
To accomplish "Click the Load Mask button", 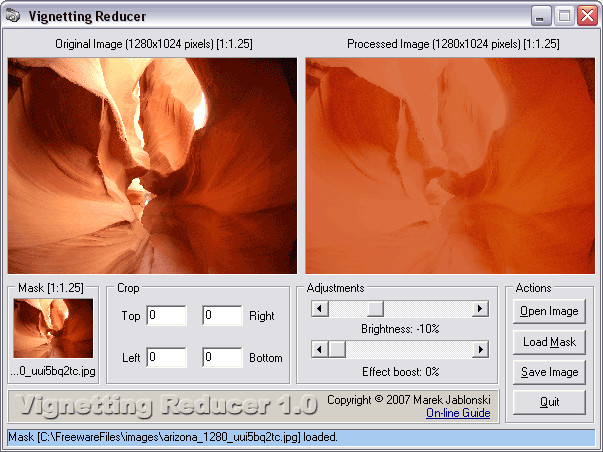I will point(549,342).
